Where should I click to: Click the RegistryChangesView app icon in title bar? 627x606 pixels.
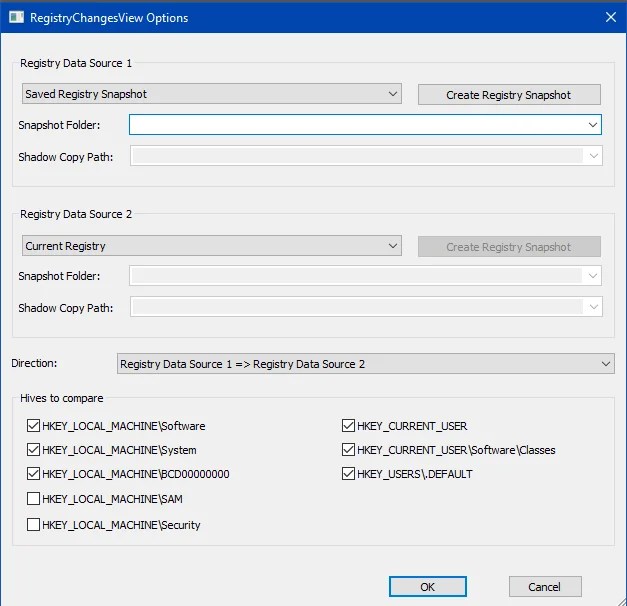pos(16,17)
